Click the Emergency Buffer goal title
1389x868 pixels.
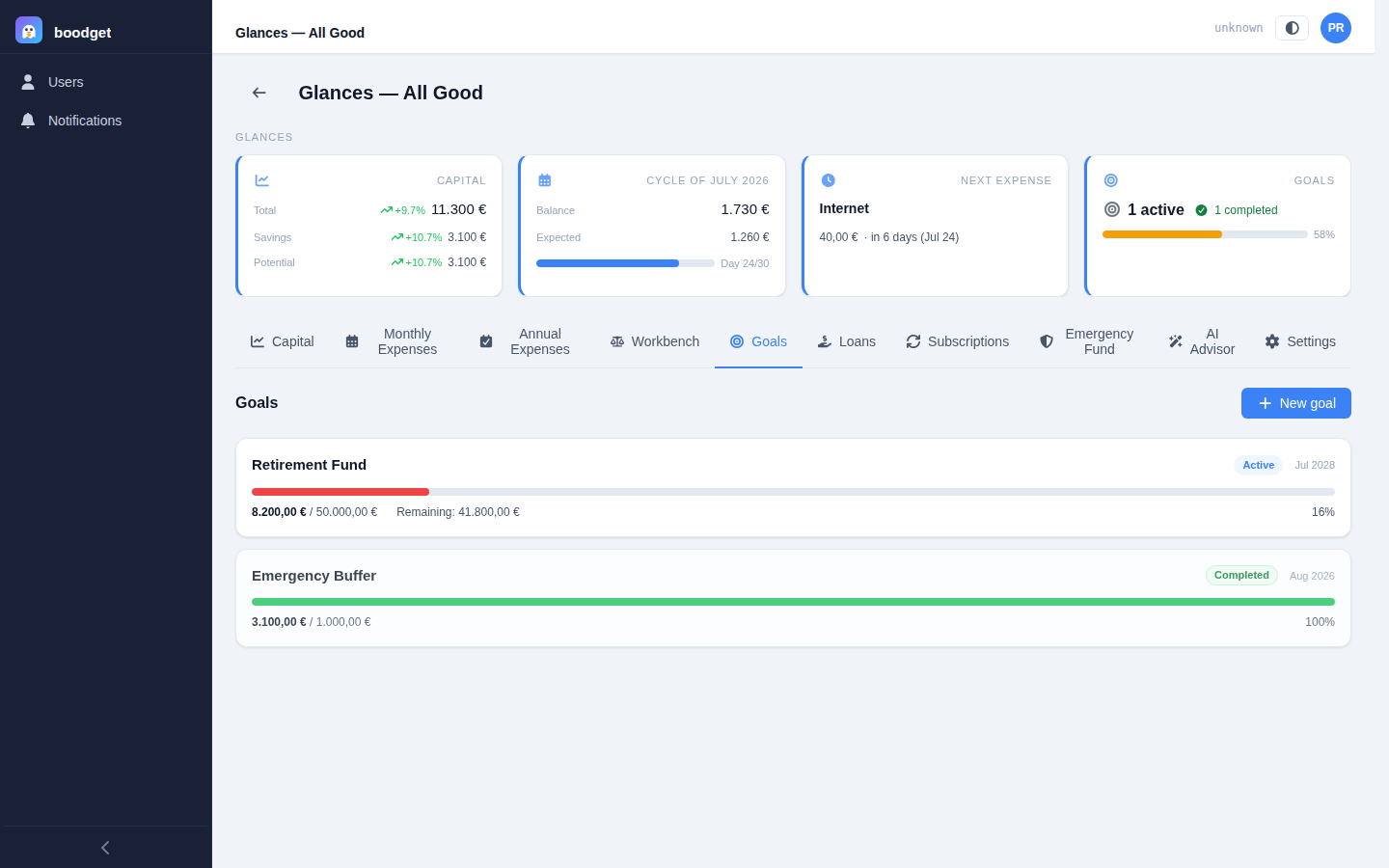(313, 576)
